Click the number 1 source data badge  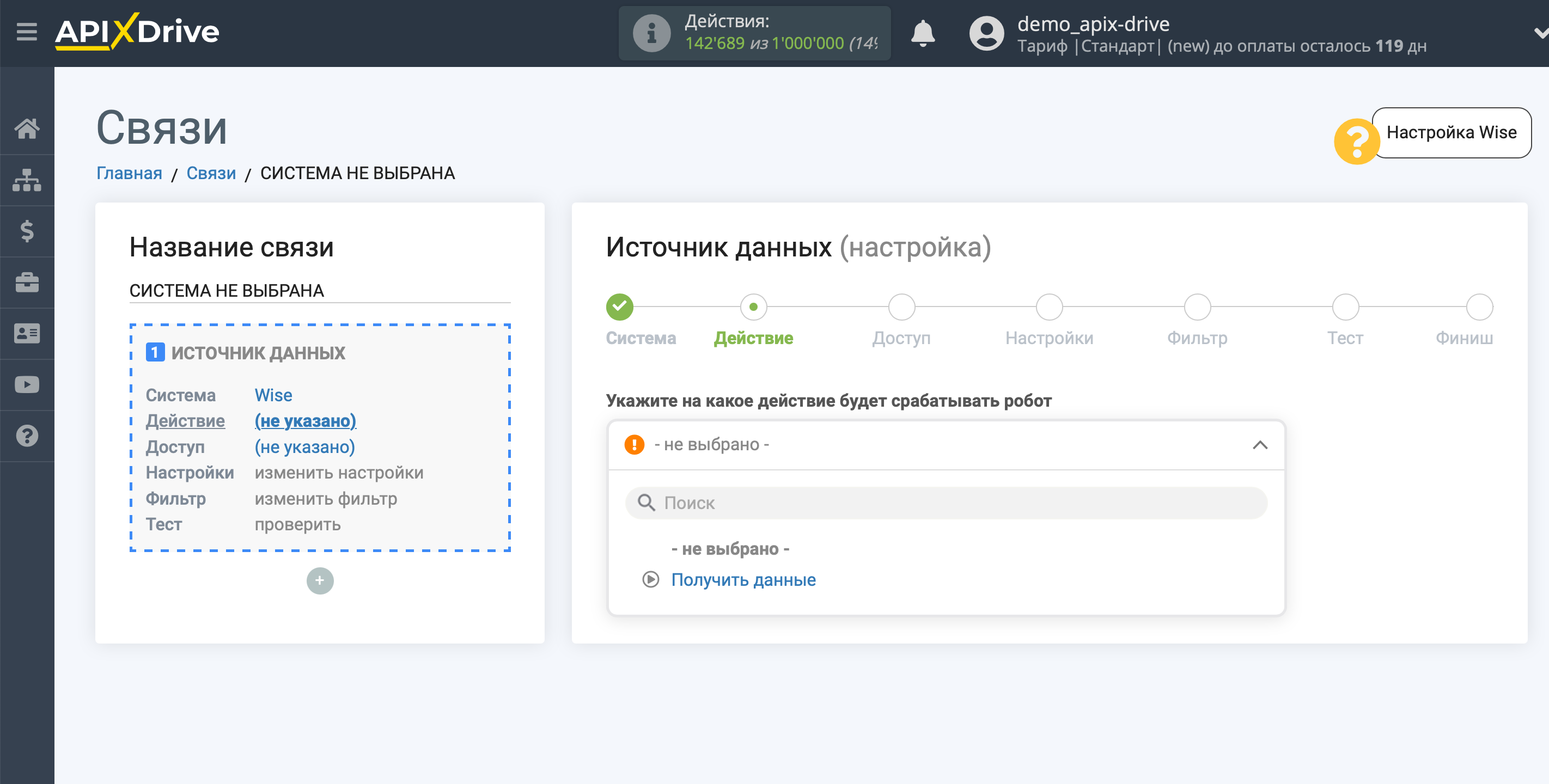tap(155, 352)
